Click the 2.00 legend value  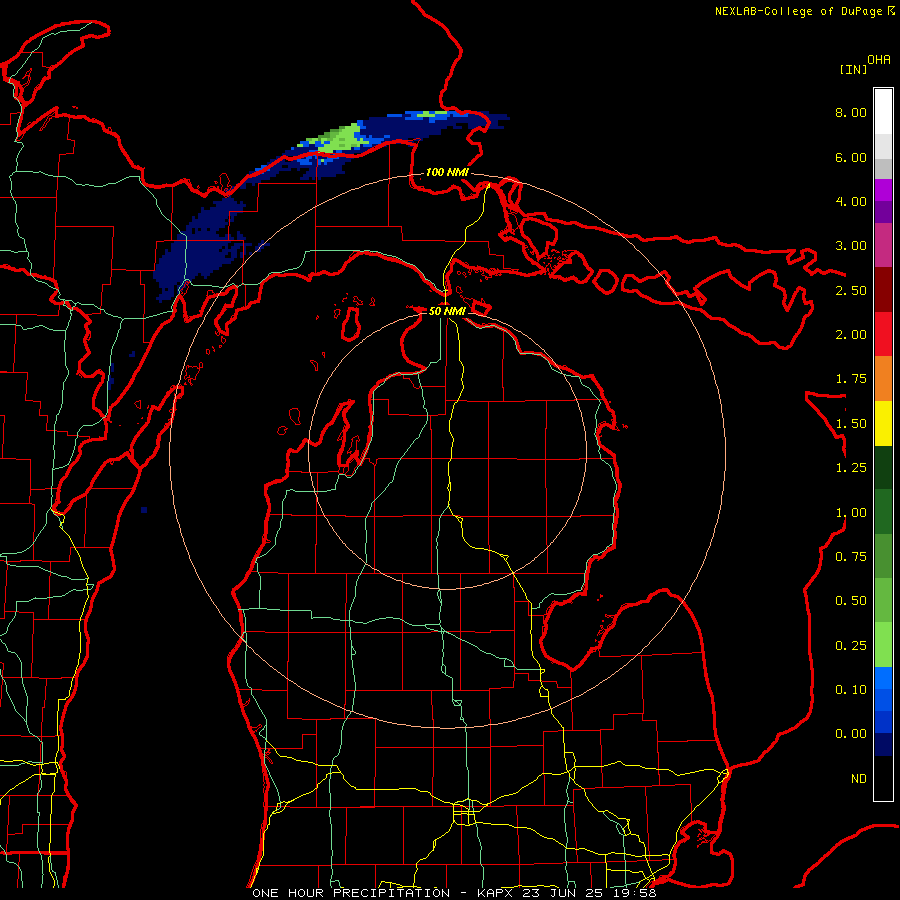pyautogui.click(x=851, y=335)
